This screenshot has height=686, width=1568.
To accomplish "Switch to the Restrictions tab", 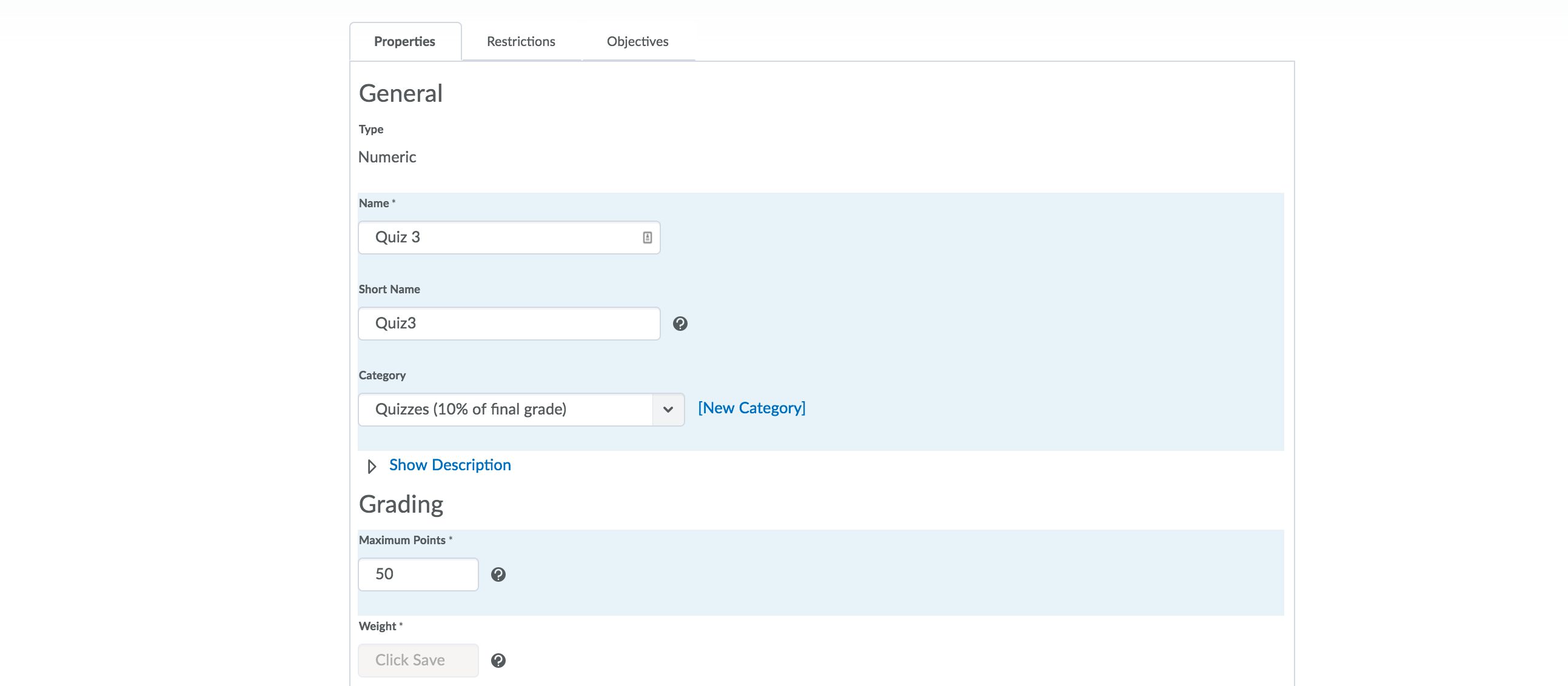I will (520, 41).
